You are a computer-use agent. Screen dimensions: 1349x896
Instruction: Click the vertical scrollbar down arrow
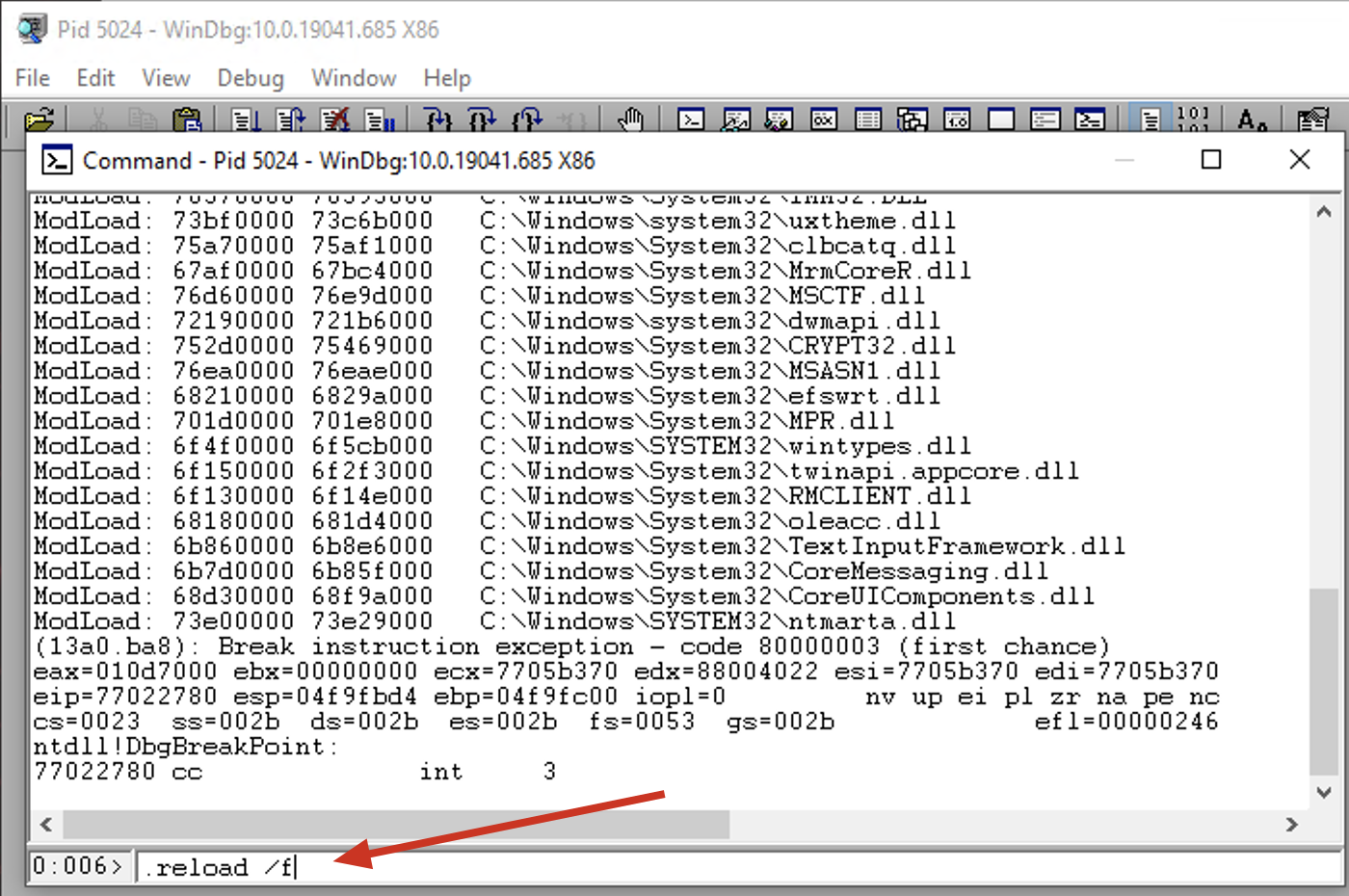[1324, 793]
